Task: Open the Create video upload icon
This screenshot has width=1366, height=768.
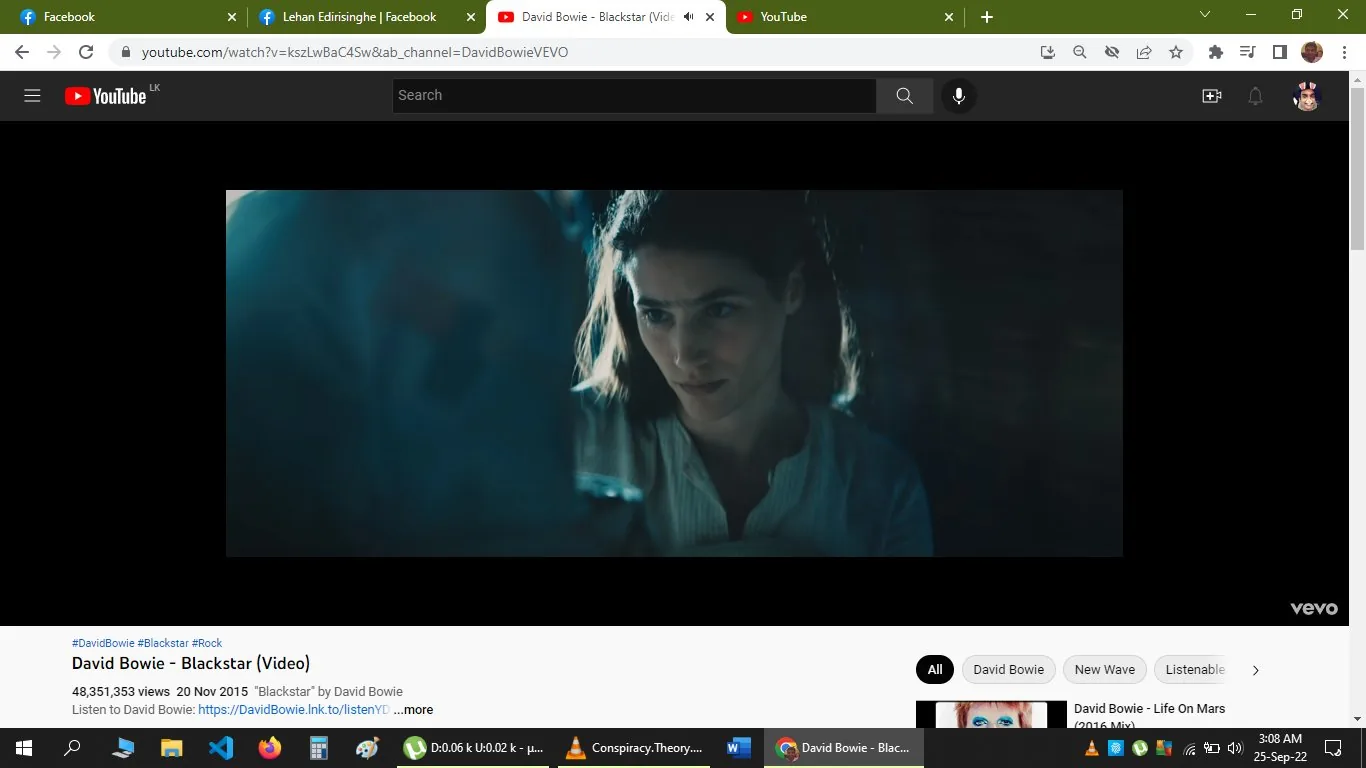Action: (x=1211, y=95)
